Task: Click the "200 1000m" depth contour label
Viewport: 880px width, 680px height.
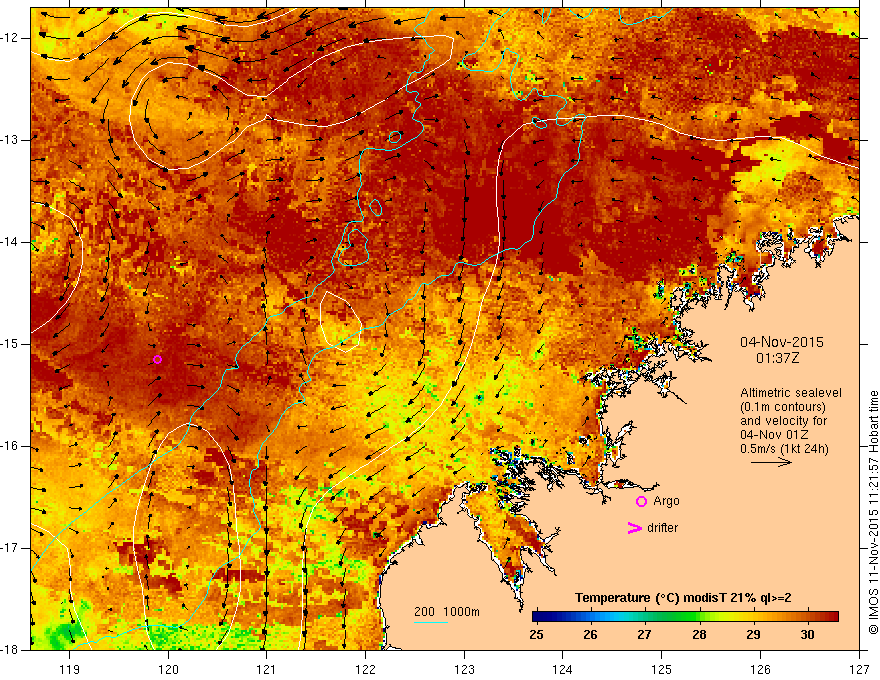Action: 447,612
